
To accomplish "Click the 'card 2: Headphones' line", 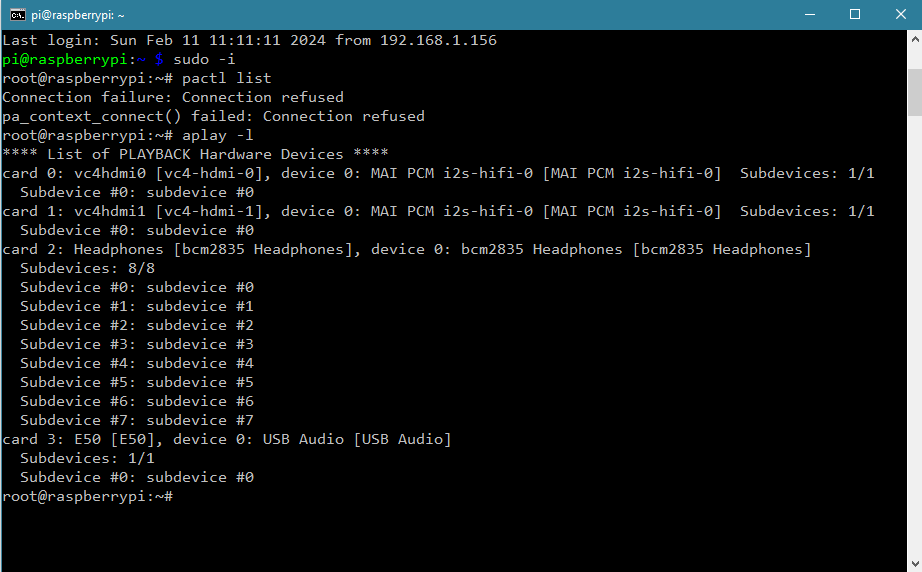I will coord(406,249).
